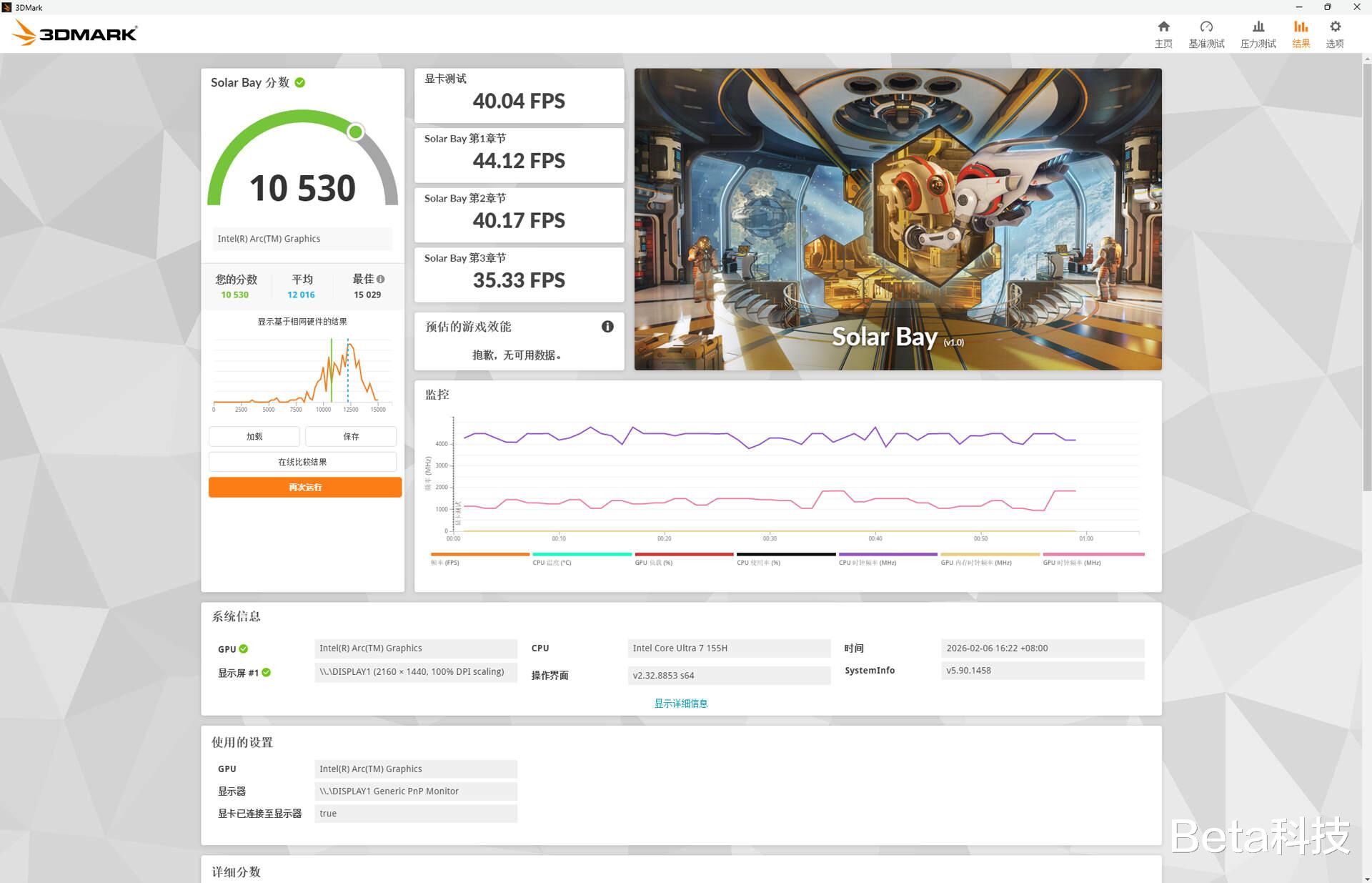The height and width of the screenshot is (883, 1372).
Task: Click the 在线比较结果 button
Action: [302, 462]
